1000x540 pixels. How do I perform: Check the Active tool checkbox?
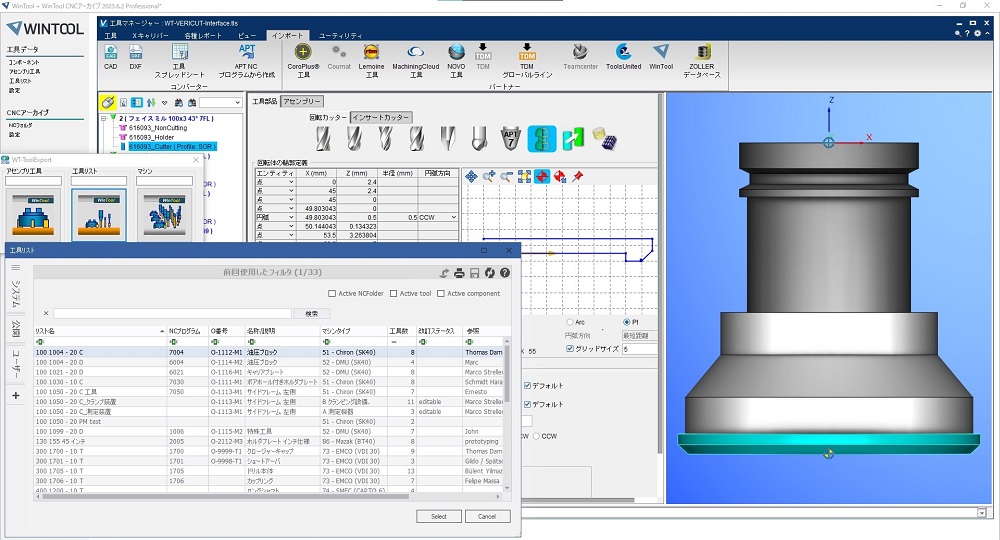click(395, 294)
